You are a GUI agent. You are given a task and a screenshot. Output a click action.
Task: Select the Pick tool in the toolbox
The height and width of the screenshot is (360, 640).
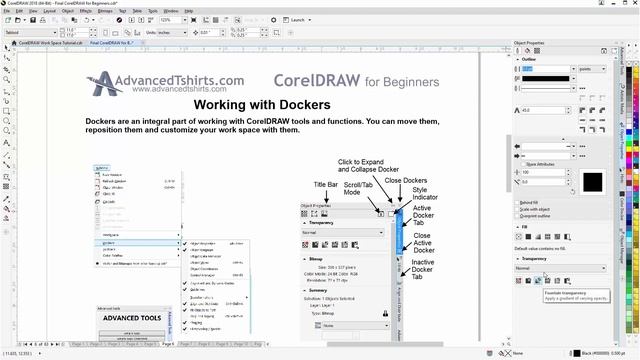point(6,48)
